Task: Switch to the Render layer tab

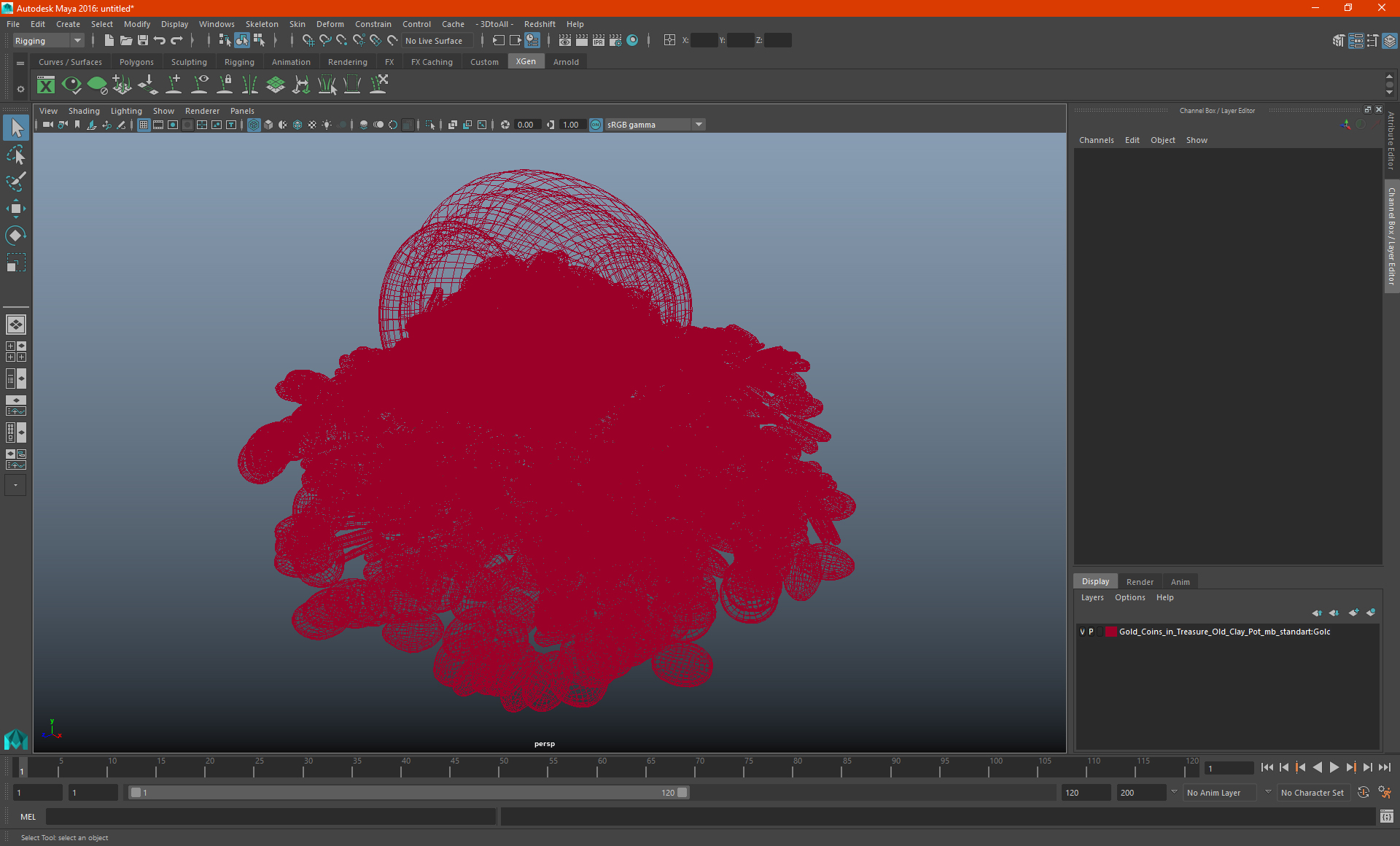Action: click(1140, 582)
